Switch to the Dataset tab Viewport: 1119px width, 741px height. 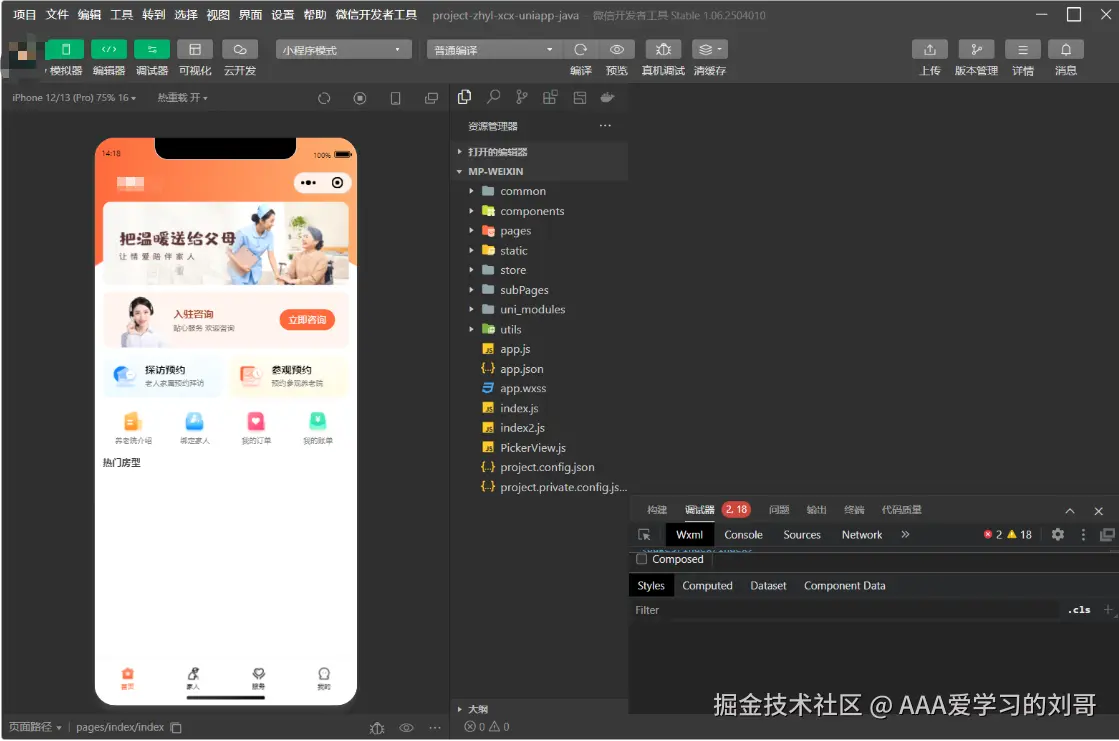coord(768,585)
